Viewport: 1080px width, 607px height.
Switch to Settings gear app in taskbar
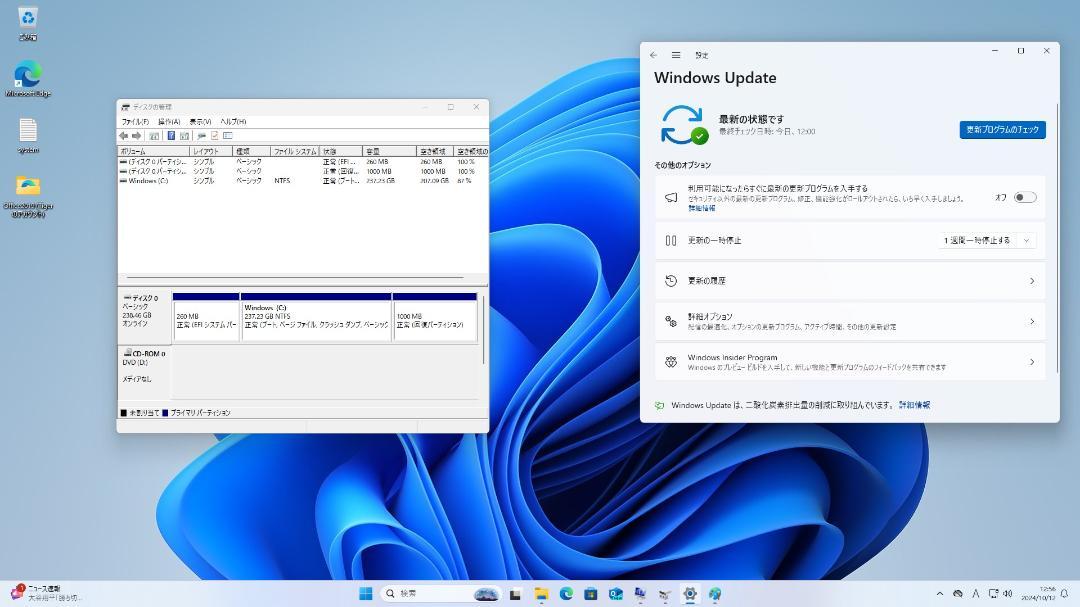[x=690, y=594]
